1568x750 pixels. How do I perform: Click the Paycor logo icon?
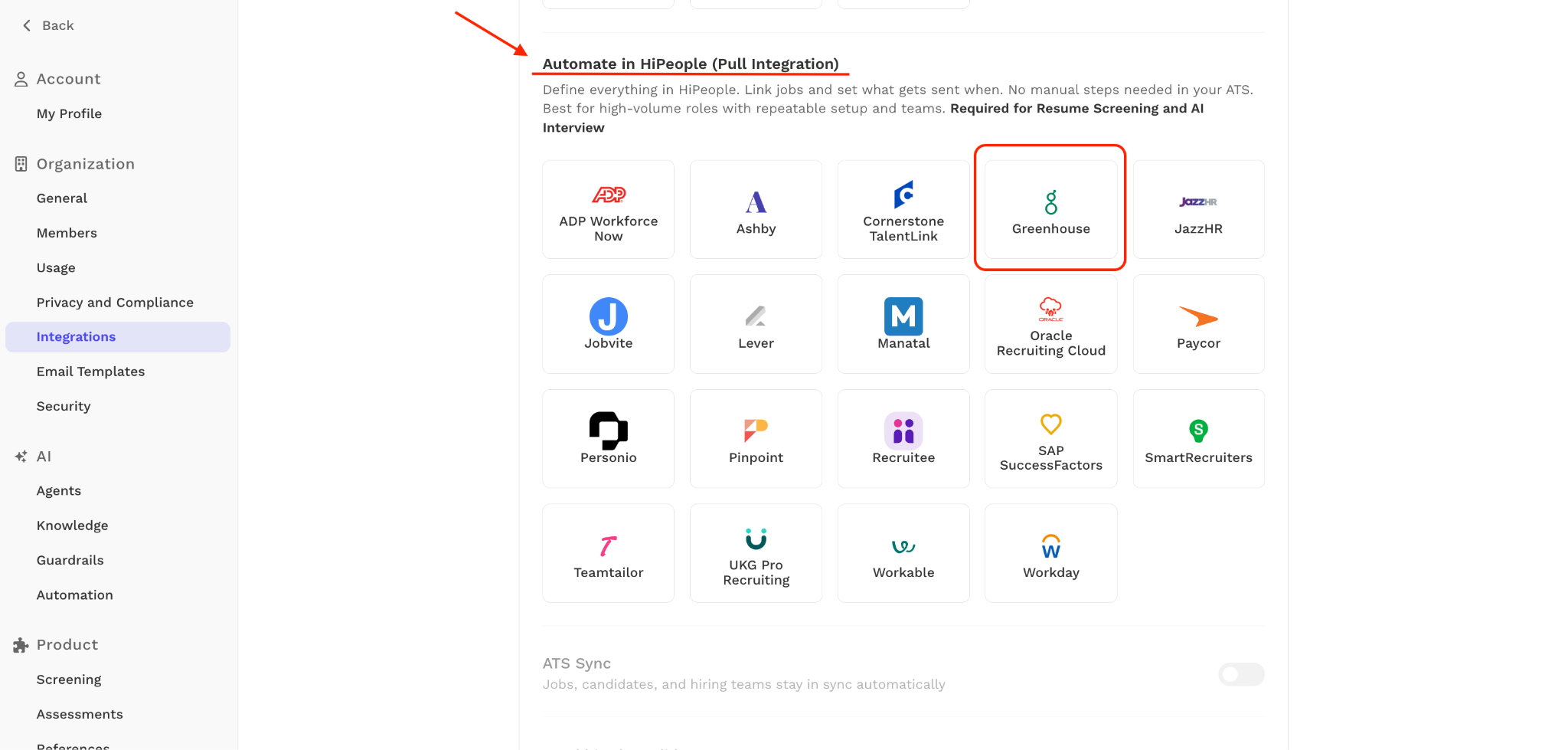click(x=1198, y=316)
